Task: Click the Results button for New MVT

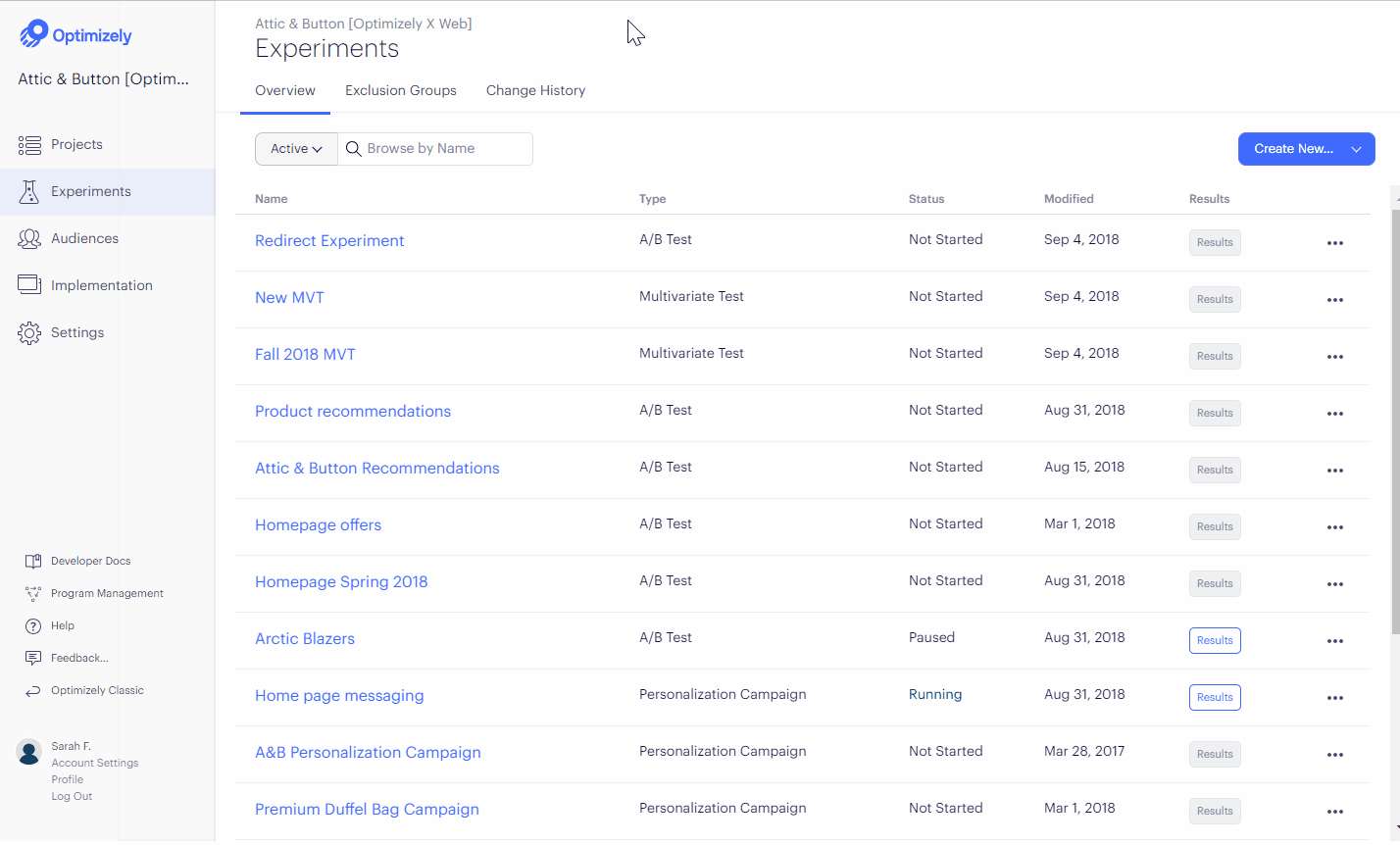Action: (1215, 299)
